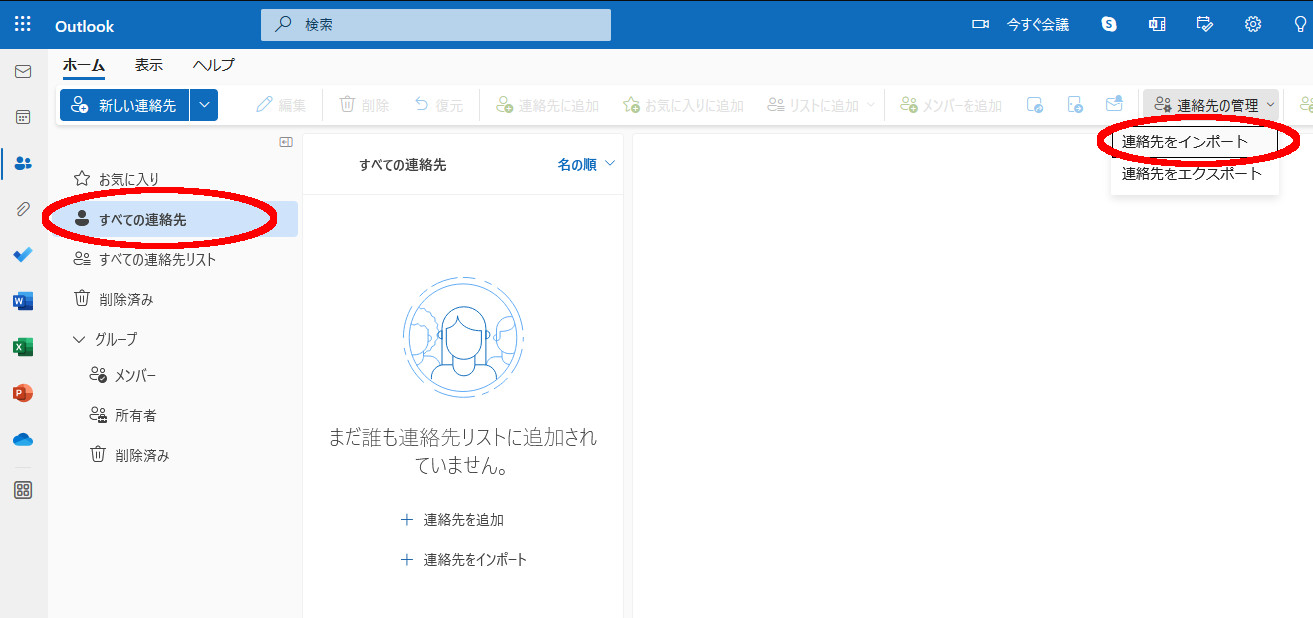
Task: Open OneDrive cloud icon
Action: (x=23, y=439)
